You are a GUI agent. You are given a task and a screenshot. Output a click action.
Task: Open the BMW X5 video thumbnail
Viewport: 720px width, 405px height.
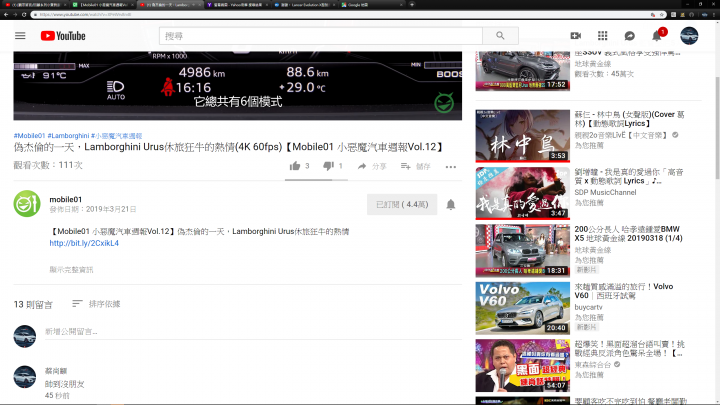[x=523, y=251]
